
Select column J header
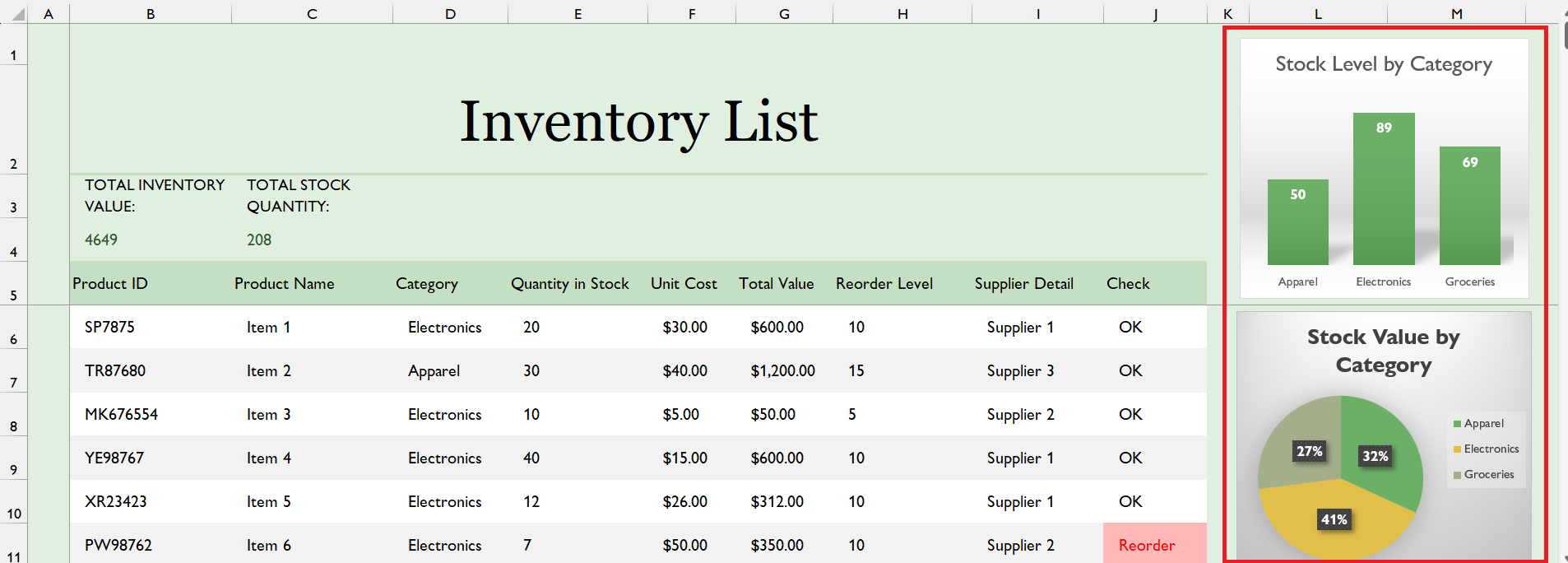1155,14
